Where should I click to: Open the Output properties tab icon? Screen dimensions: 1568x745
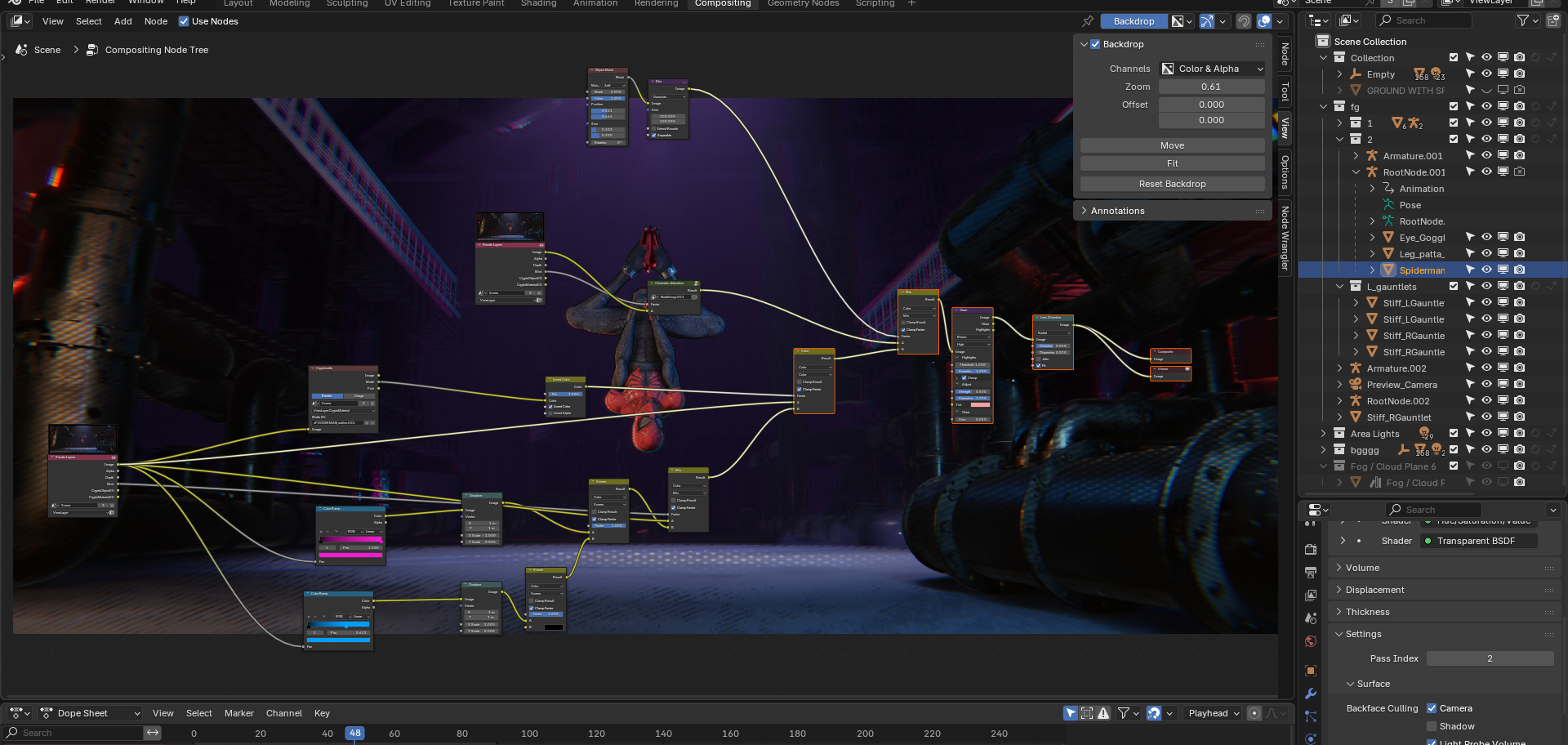click(1311, 573)
